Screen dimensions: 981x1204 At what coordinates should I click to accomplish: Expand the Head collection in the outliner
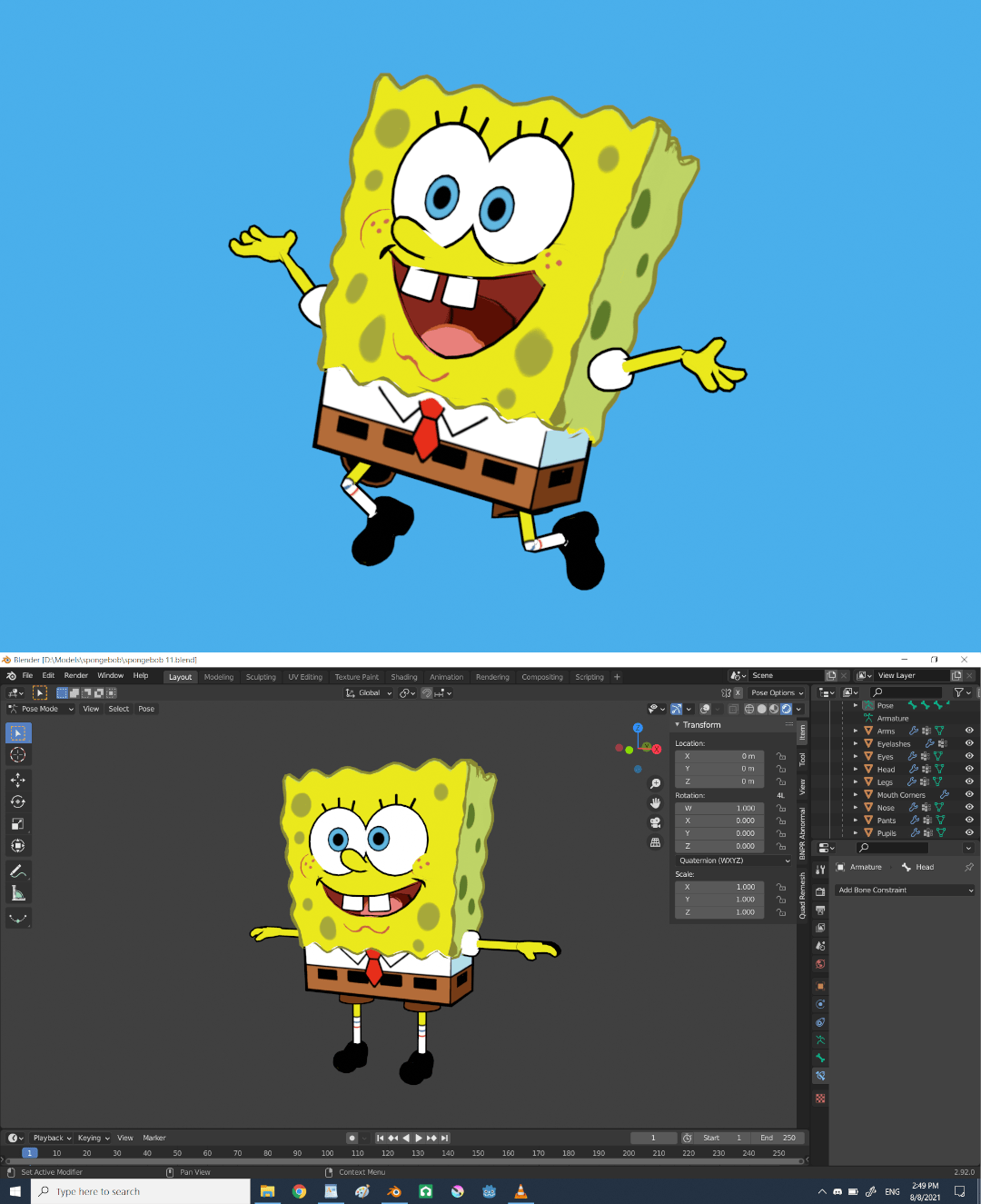tap(856, 769)
